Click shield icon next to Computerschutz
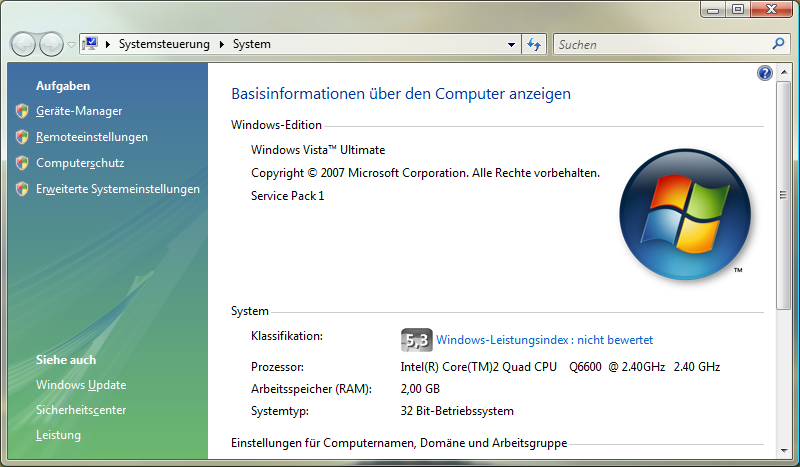 22,163
